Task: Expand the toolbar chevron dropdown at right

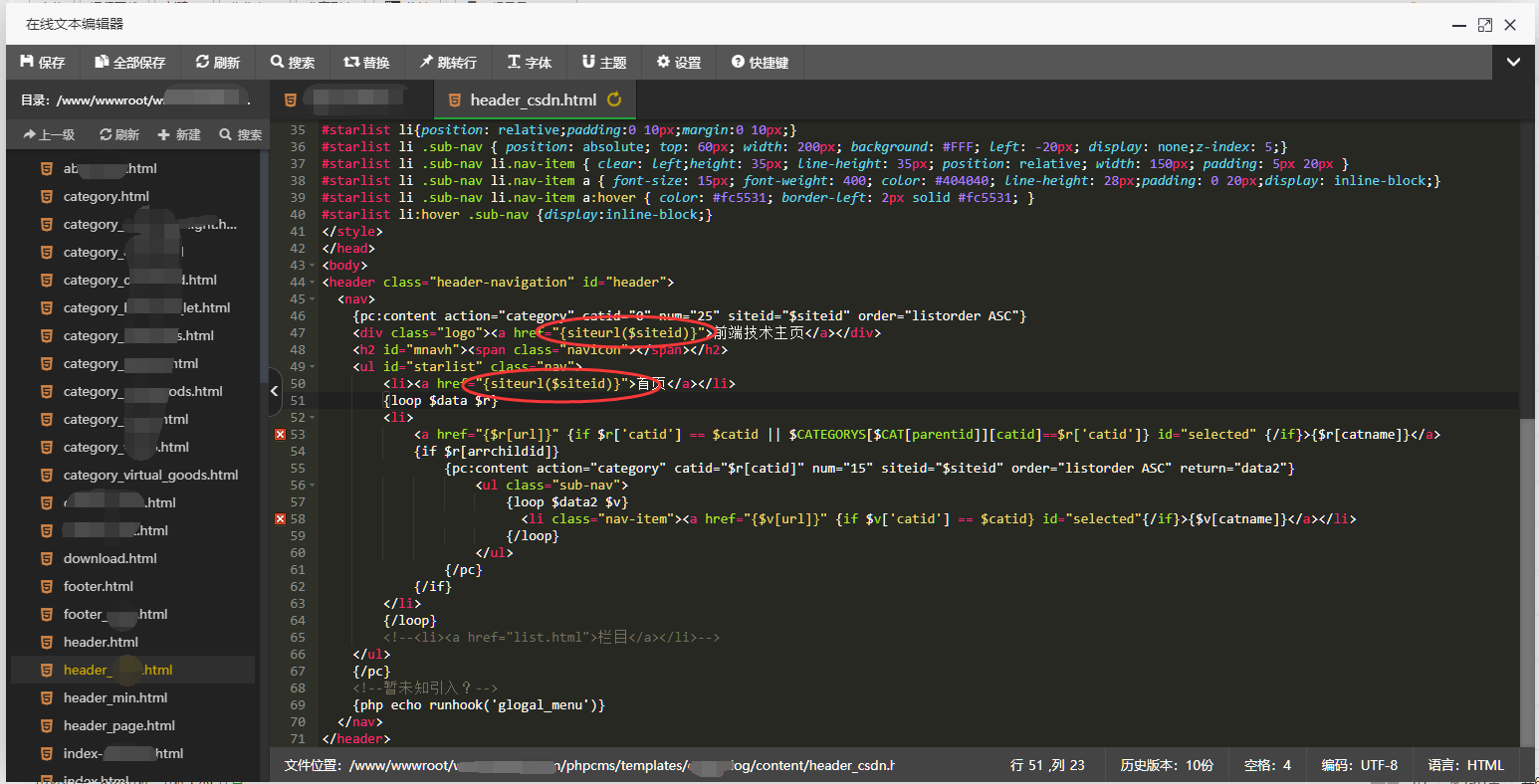Action: coord(1513,62)
